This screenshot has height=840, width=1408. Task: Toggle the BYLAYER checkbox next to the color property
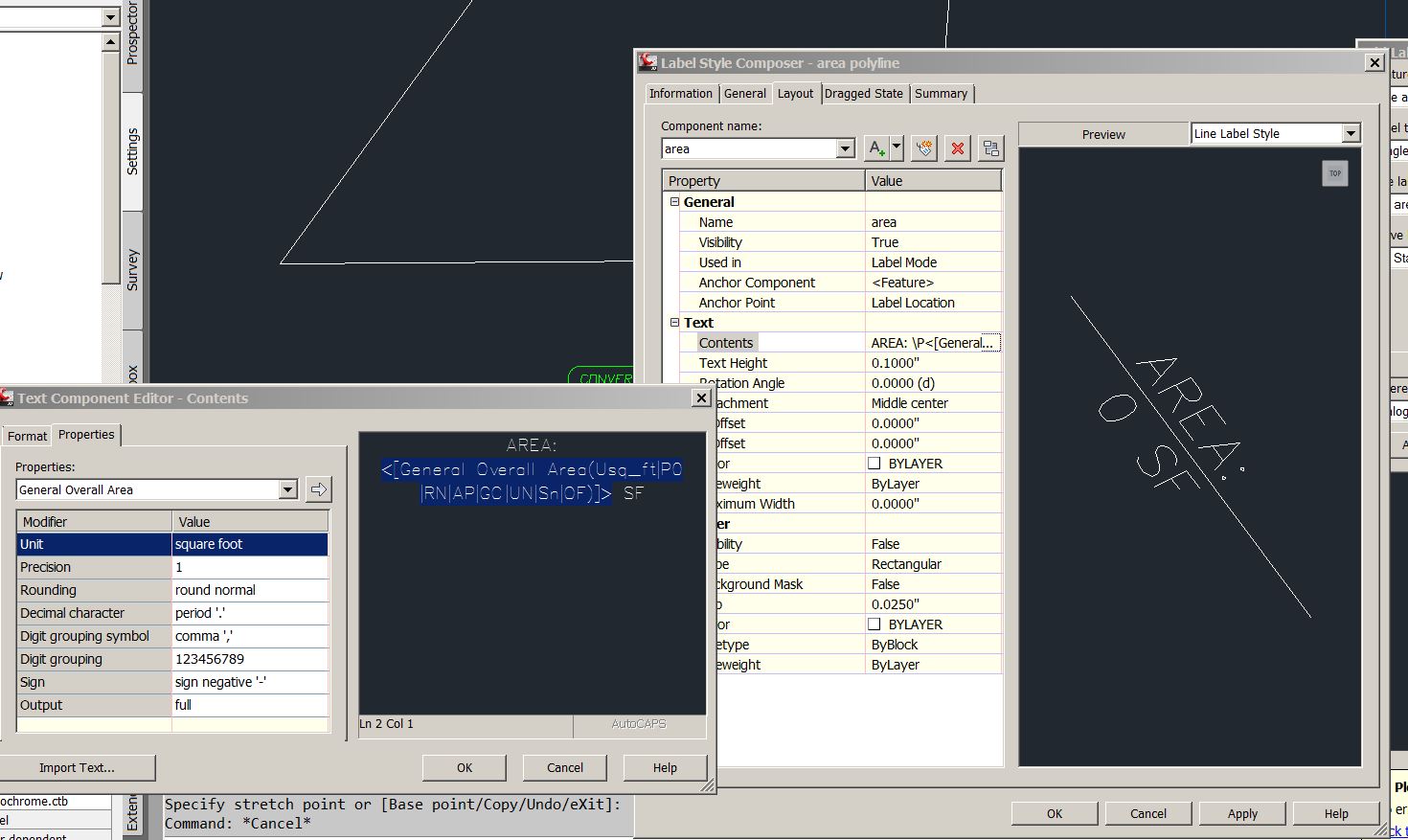[873, 463]
